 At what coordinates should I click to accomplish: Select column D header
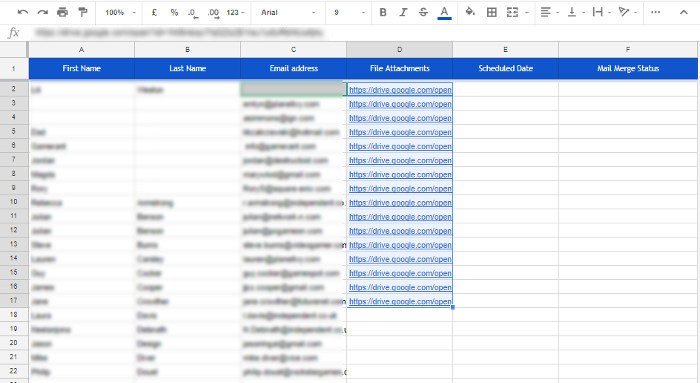400,50
